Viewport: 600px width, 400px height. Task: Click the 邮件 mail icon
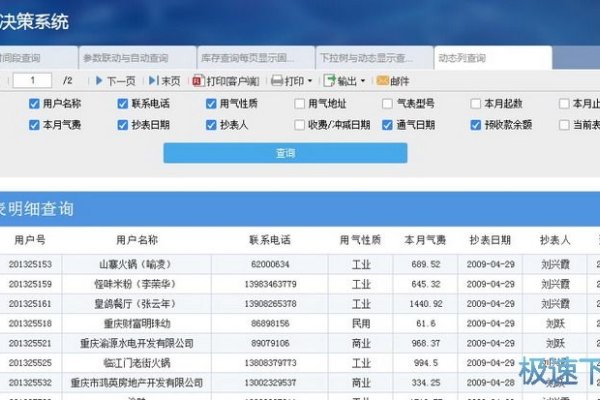point(383,81)
